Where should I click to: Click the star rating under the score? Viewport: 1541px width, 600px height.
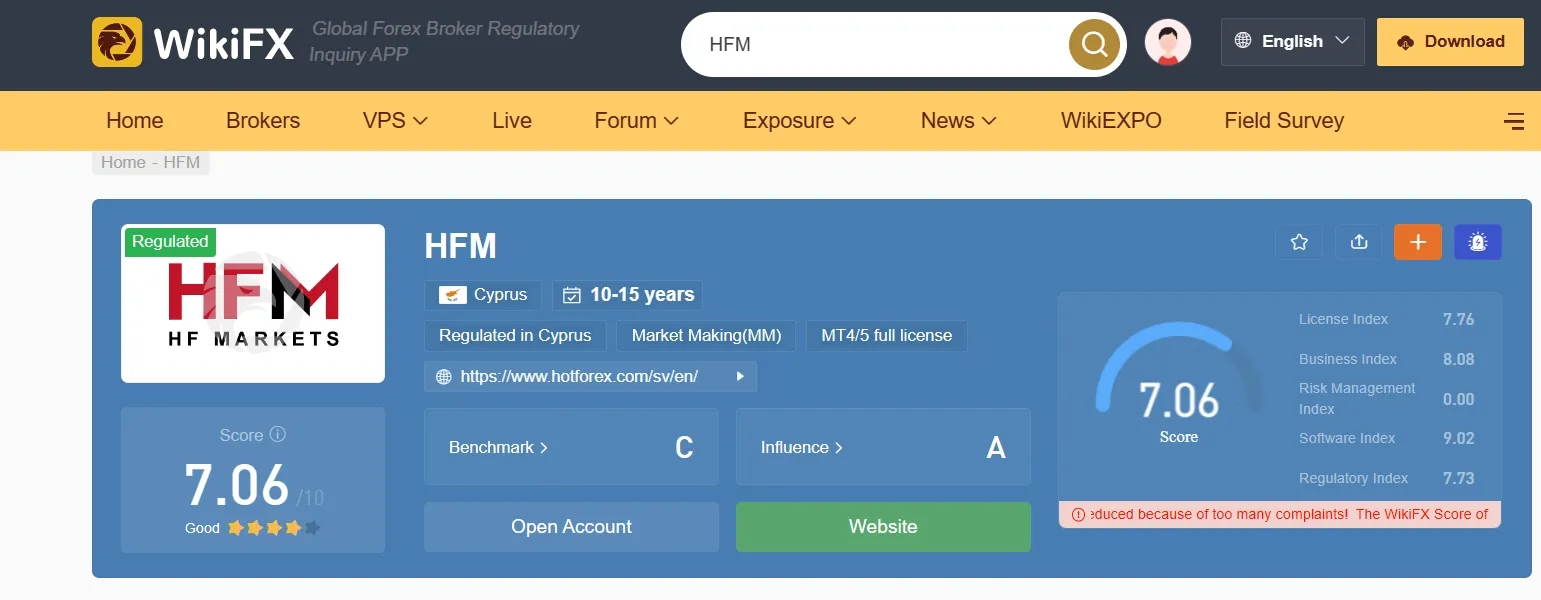click(x=274, y=528)
